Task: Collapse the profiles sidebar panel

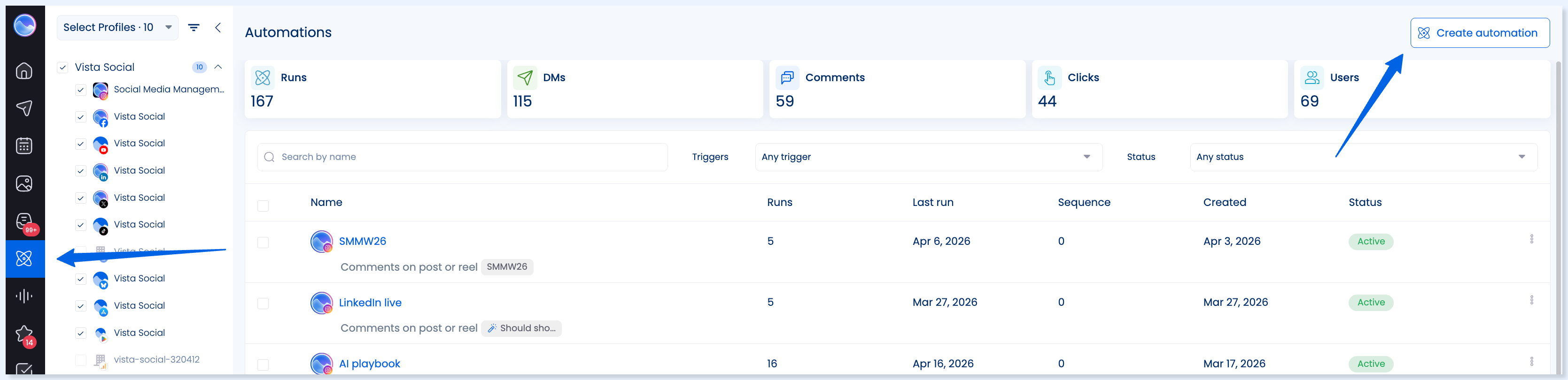Action: (218, 27)
